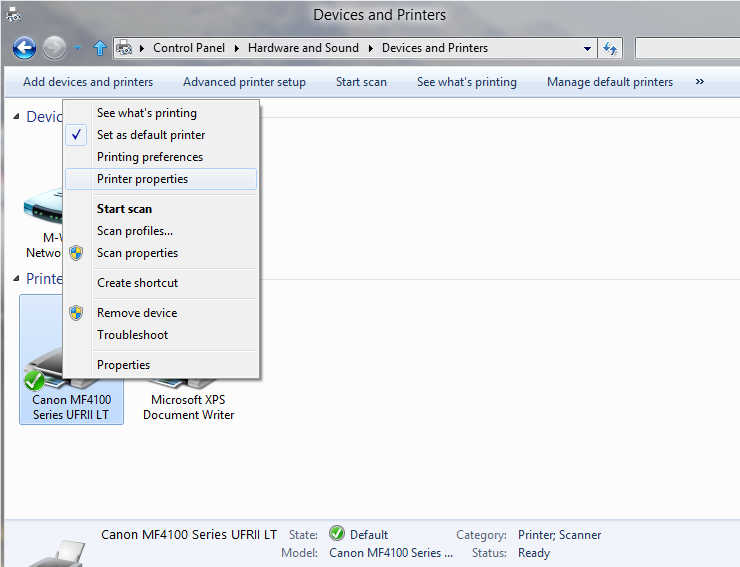
Task: Collapse the Devices section triangle
Action: point(16,117)
